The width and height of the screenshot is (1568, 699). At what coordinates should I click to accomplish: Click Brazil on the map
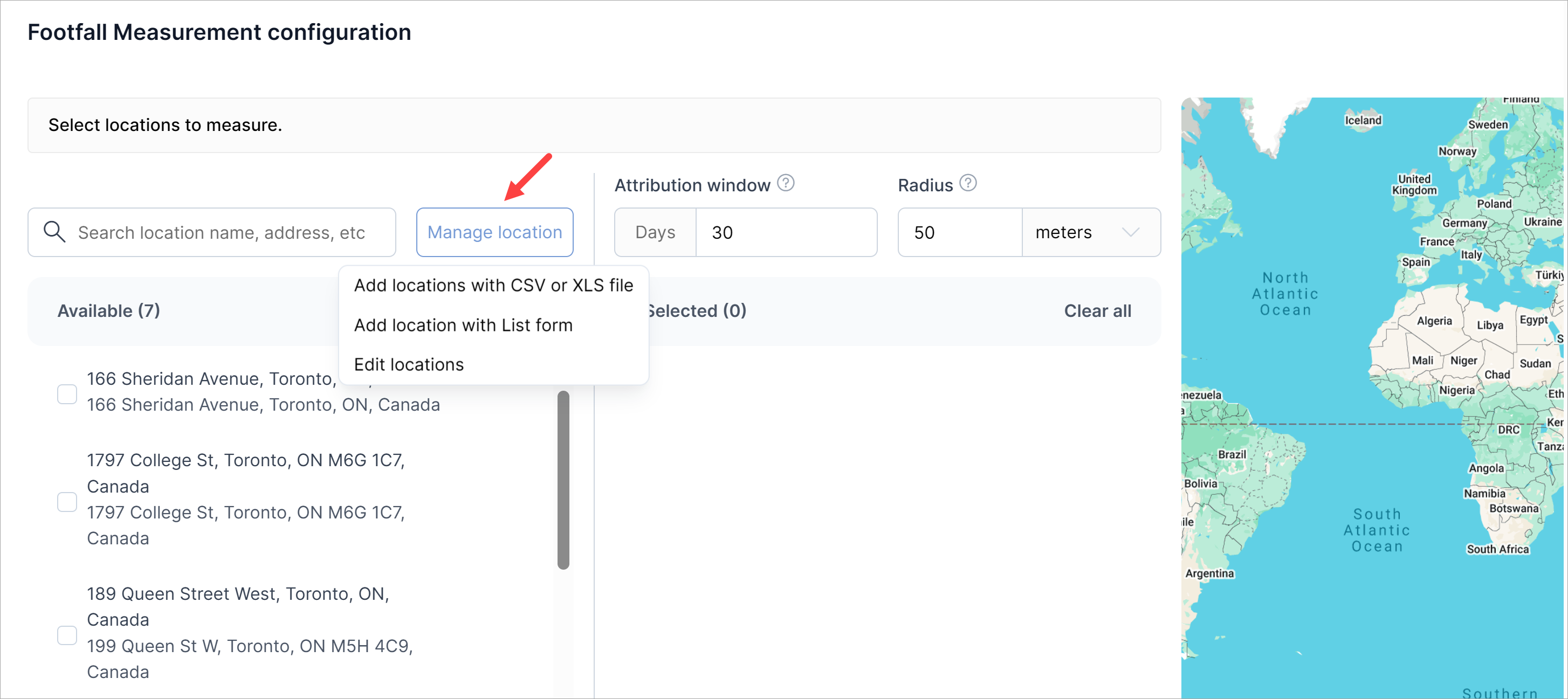pos(1232,454)
